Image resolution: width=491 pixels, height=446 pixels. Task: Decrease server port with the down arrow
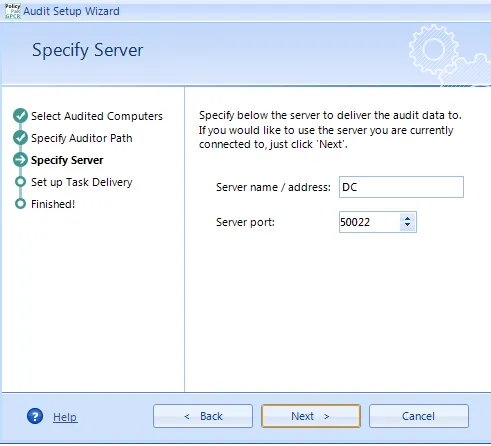pyautogui.click(x=407, y=226)
